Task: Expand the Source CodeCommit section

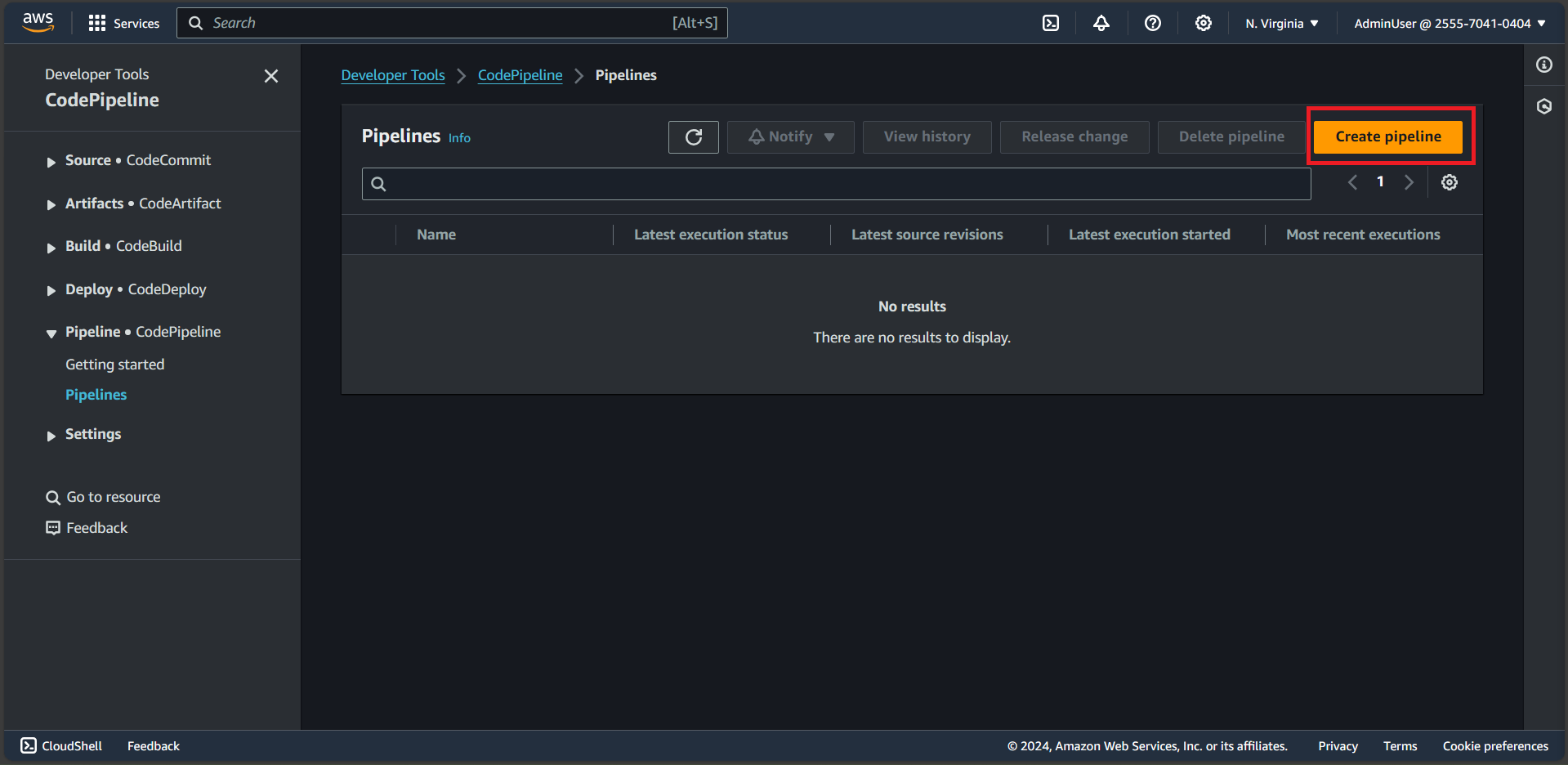Action: [x=51, y=162]
